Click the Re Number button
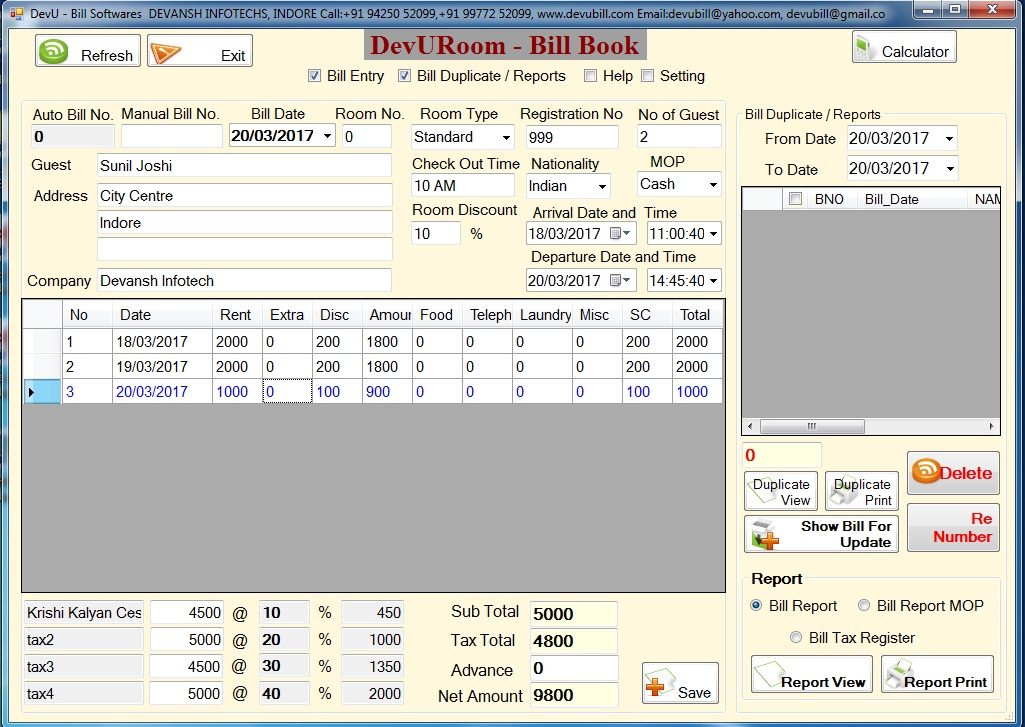Image resolution: width=1025 pixels, height=727 pixels. point(952,527)
